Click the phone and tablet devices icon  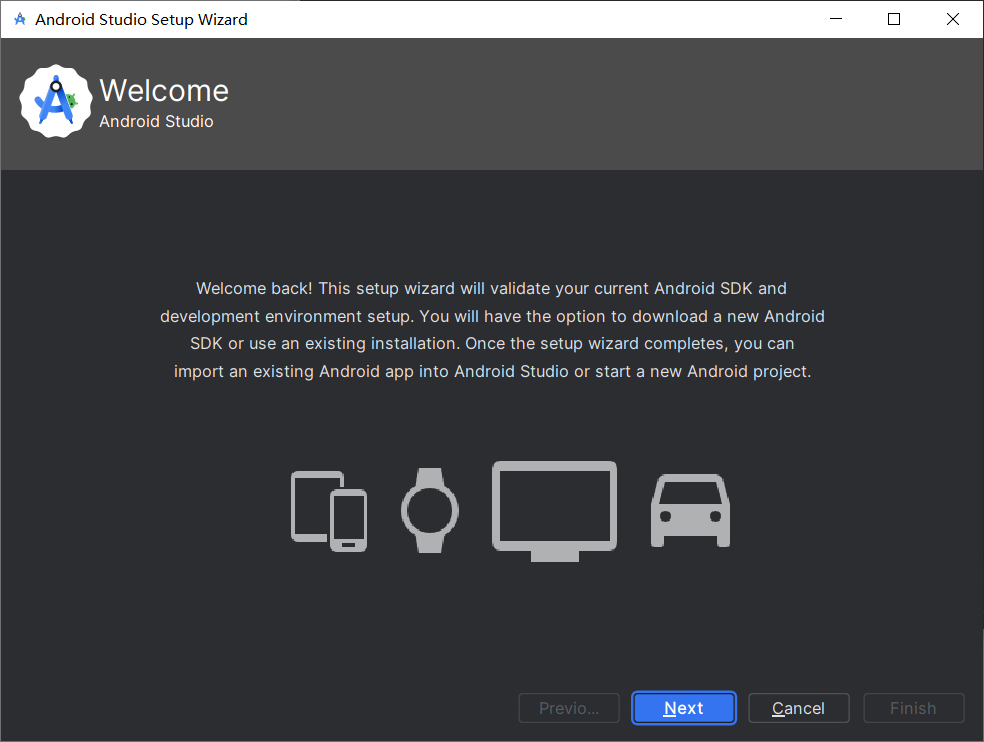pos(328,510)
